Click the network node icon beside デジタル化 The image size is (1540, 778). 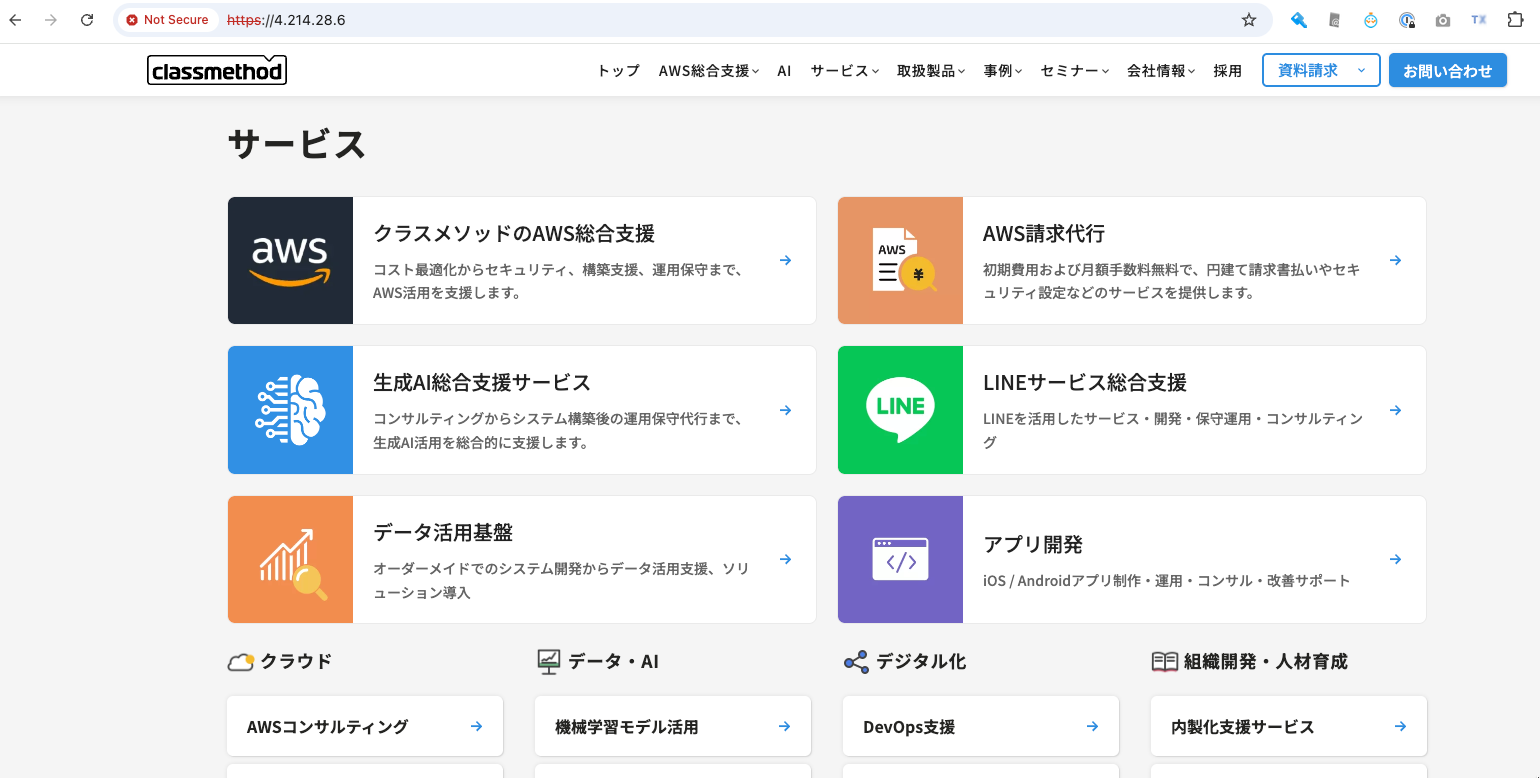point(856,661)
